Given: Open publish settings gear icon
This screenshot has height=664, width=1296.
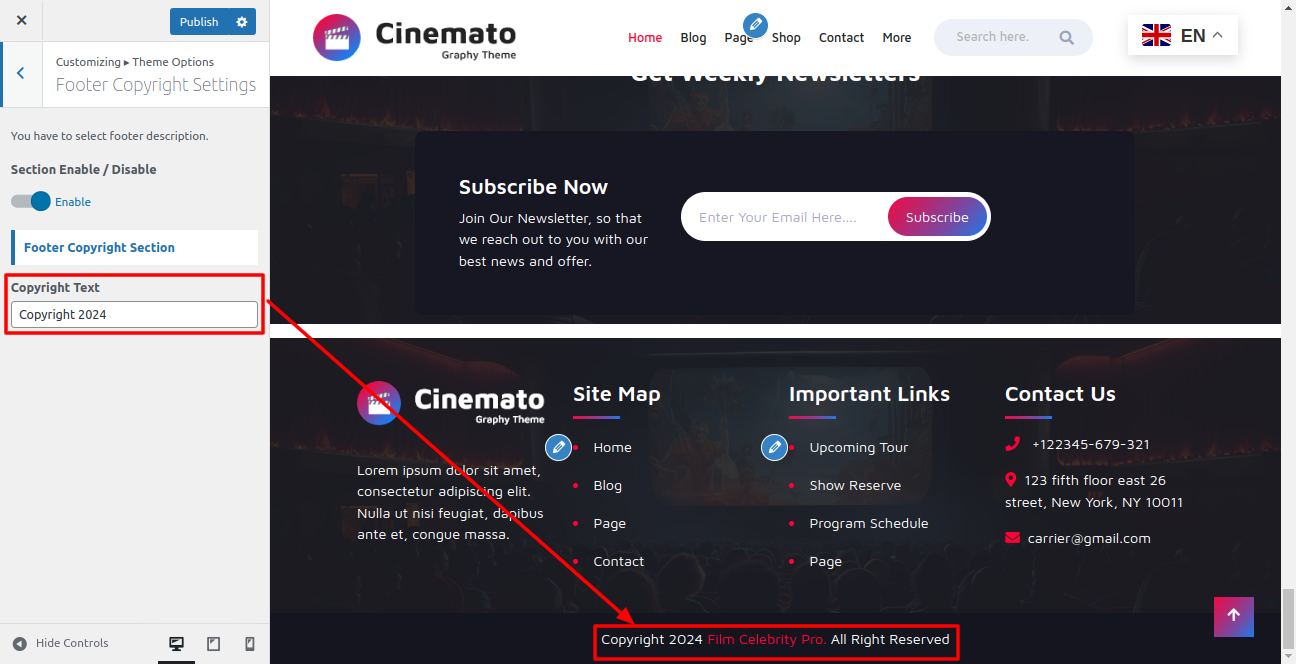Looking at the screenshot, I should (x=241, y=22).
